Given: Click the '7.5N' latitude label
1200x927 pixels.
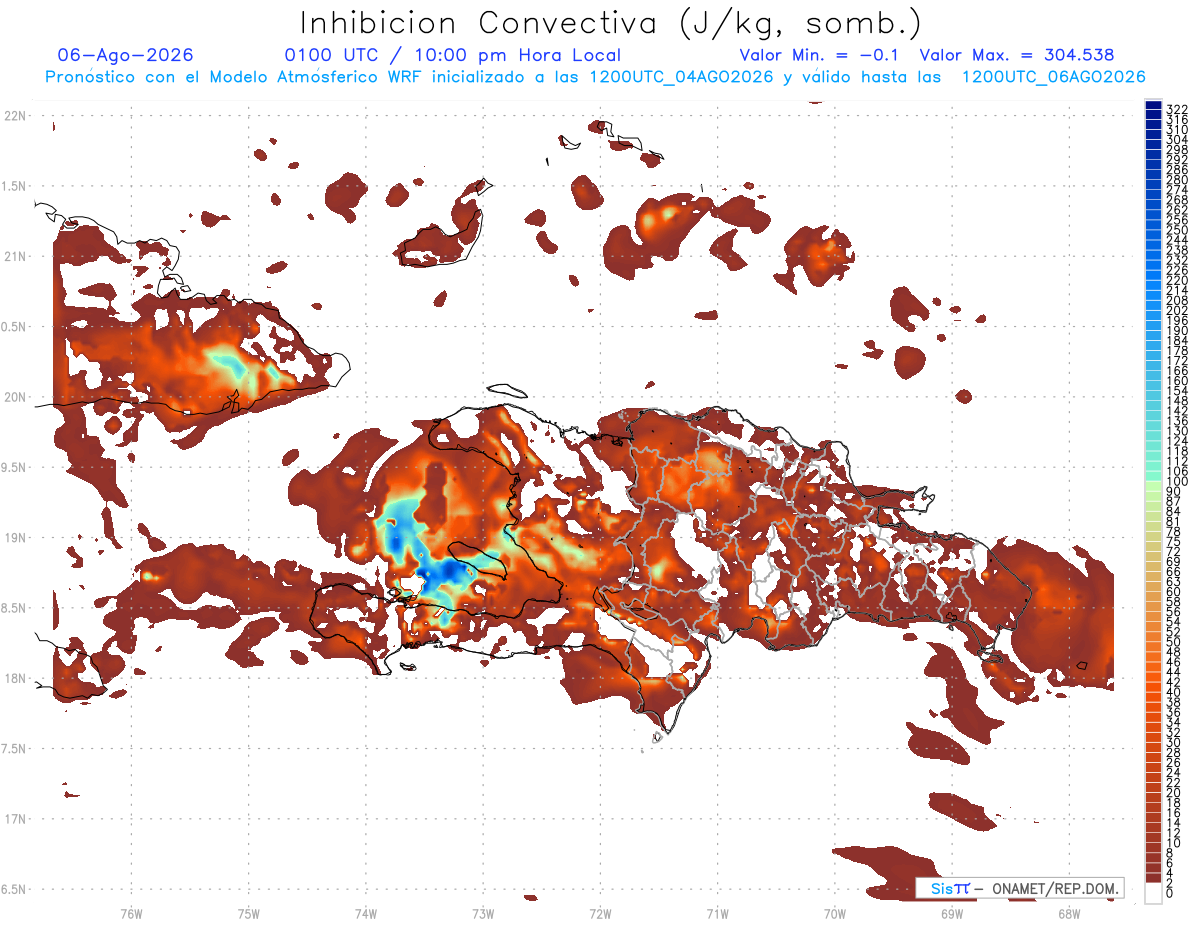Looking at the screenshot, I should 15,749.
